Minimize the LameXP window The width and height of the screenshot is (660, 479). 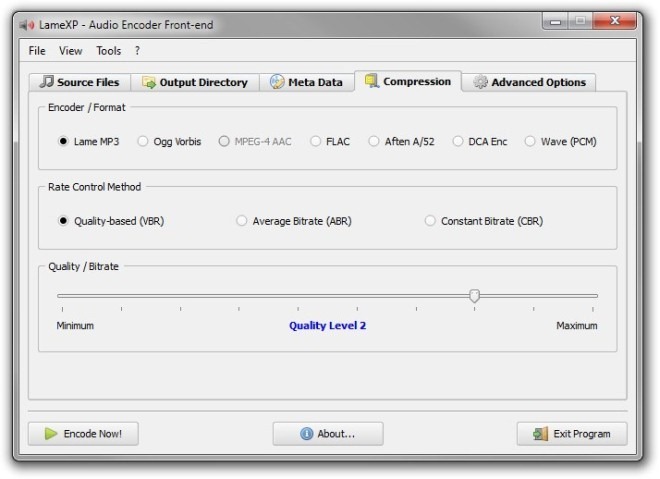[x=556, y=21]
